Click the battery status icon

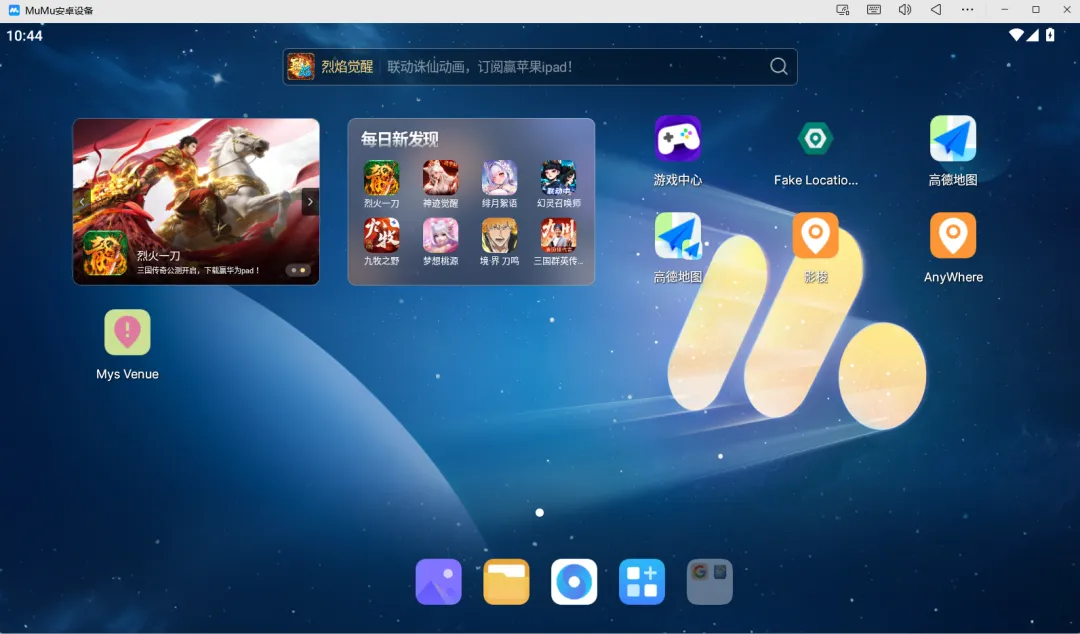[x=1050, y=35]
